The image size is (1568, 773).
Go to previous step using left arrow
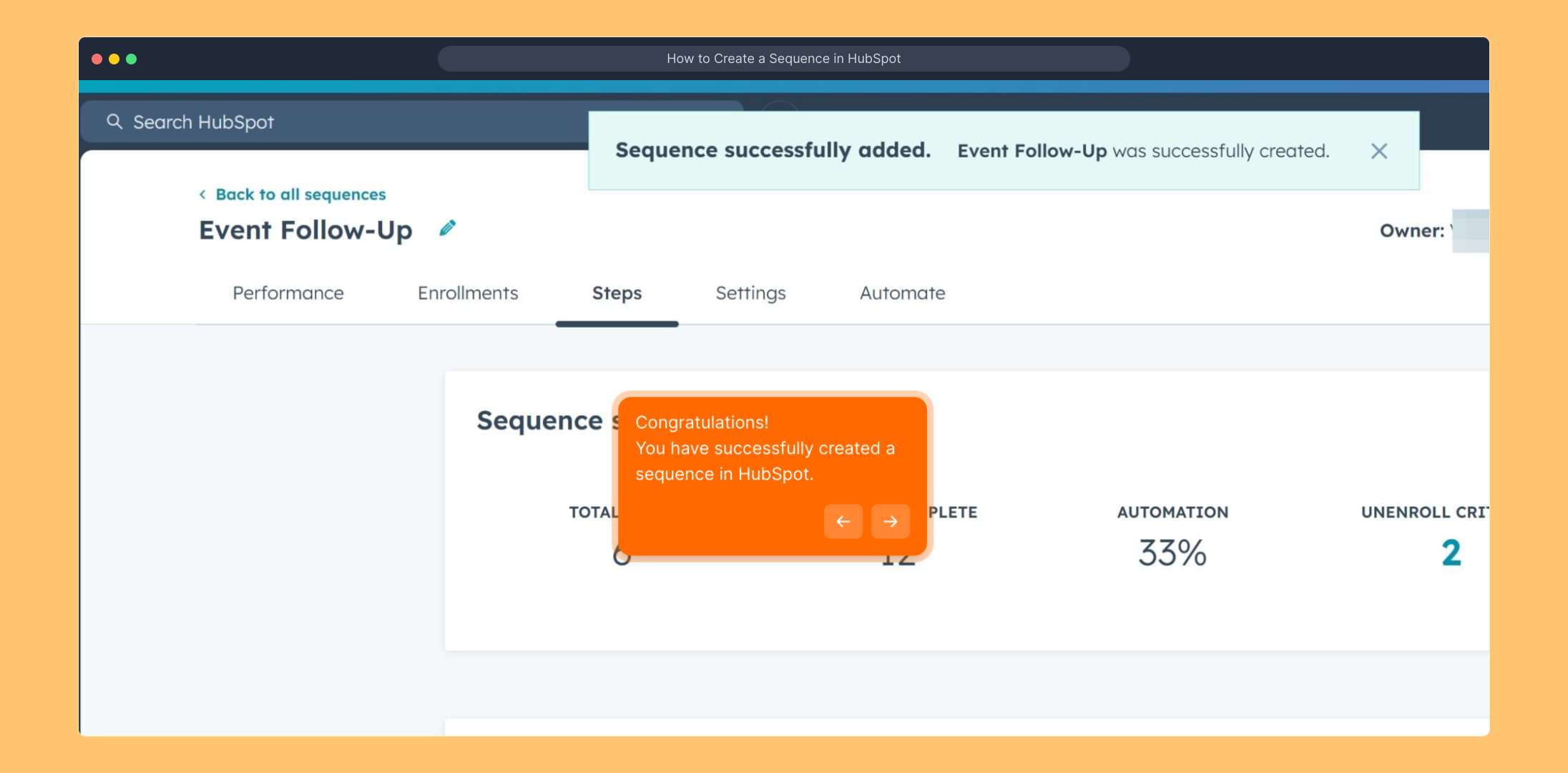click(x=843, y=521)
